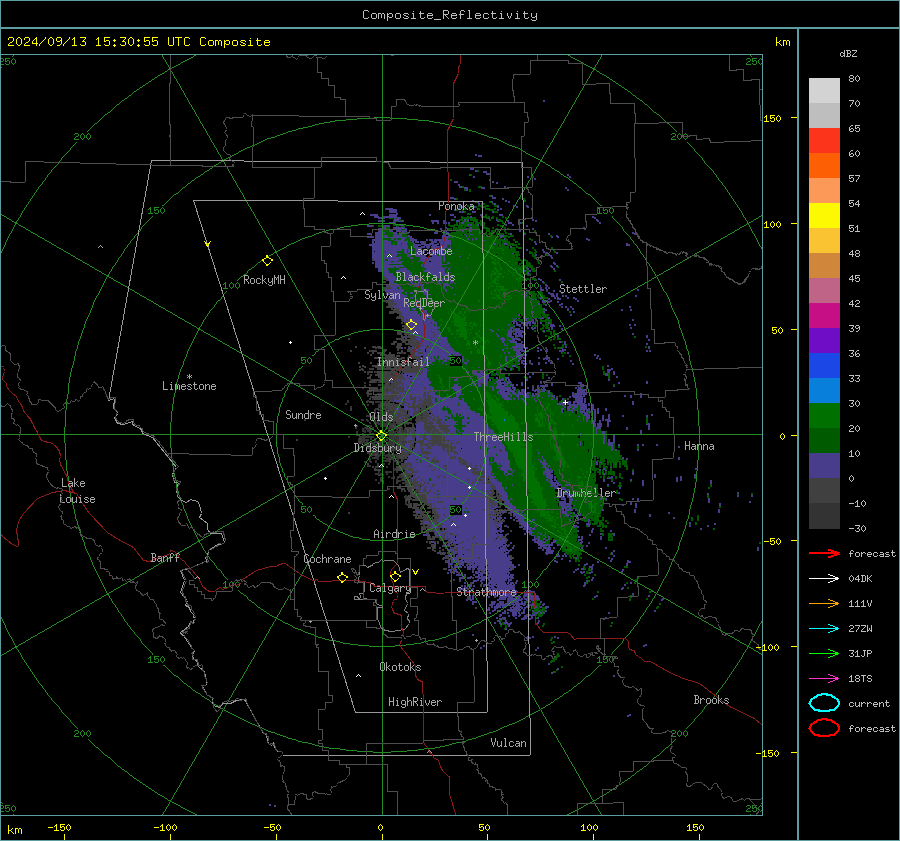Pick the 60 dBZ orange legend swatch
Screen dimensions: 900x841
(824, 165)
